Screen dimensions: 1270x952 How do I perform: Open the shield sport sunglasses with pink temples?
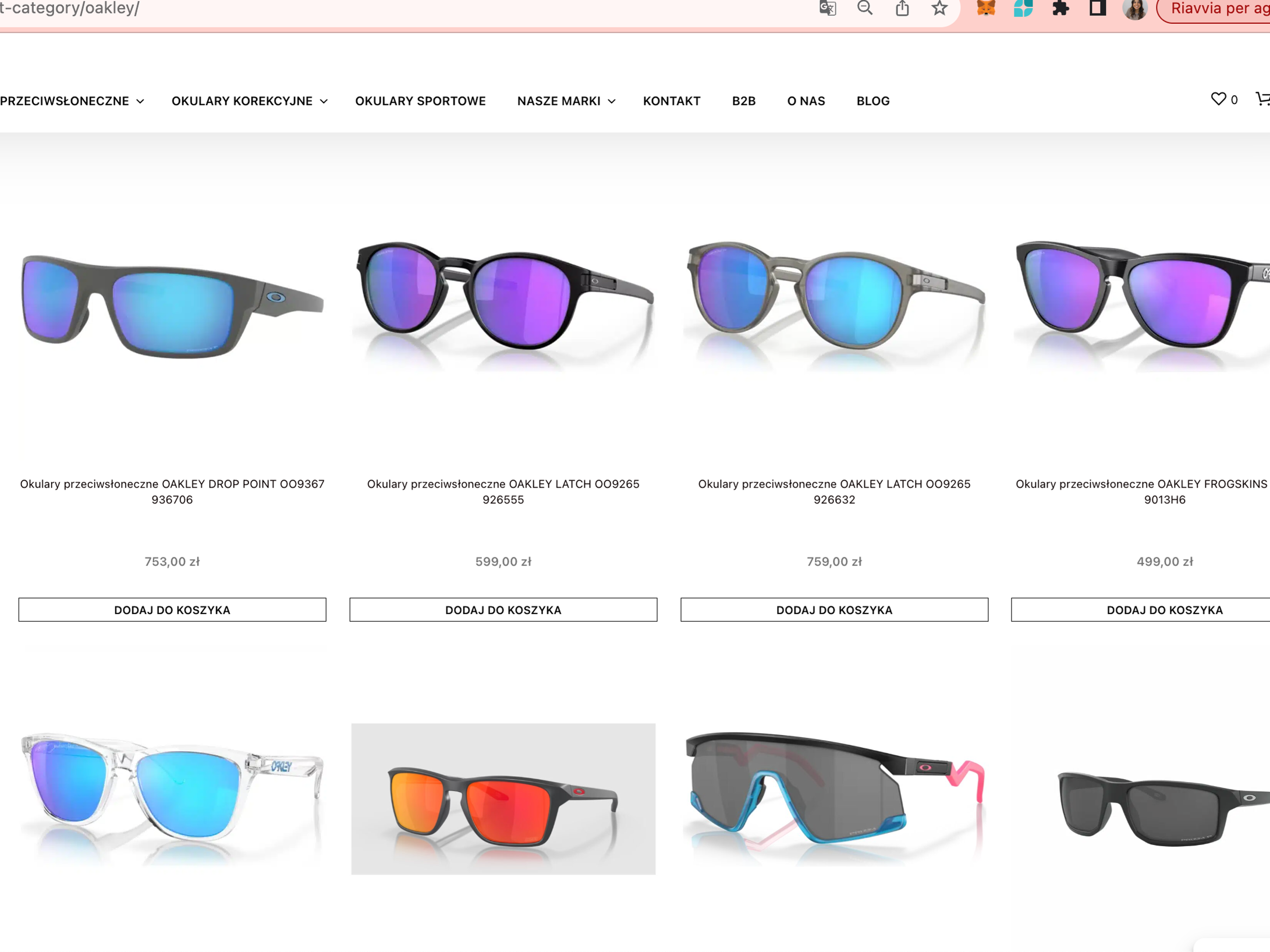click(x=835, y=798)
